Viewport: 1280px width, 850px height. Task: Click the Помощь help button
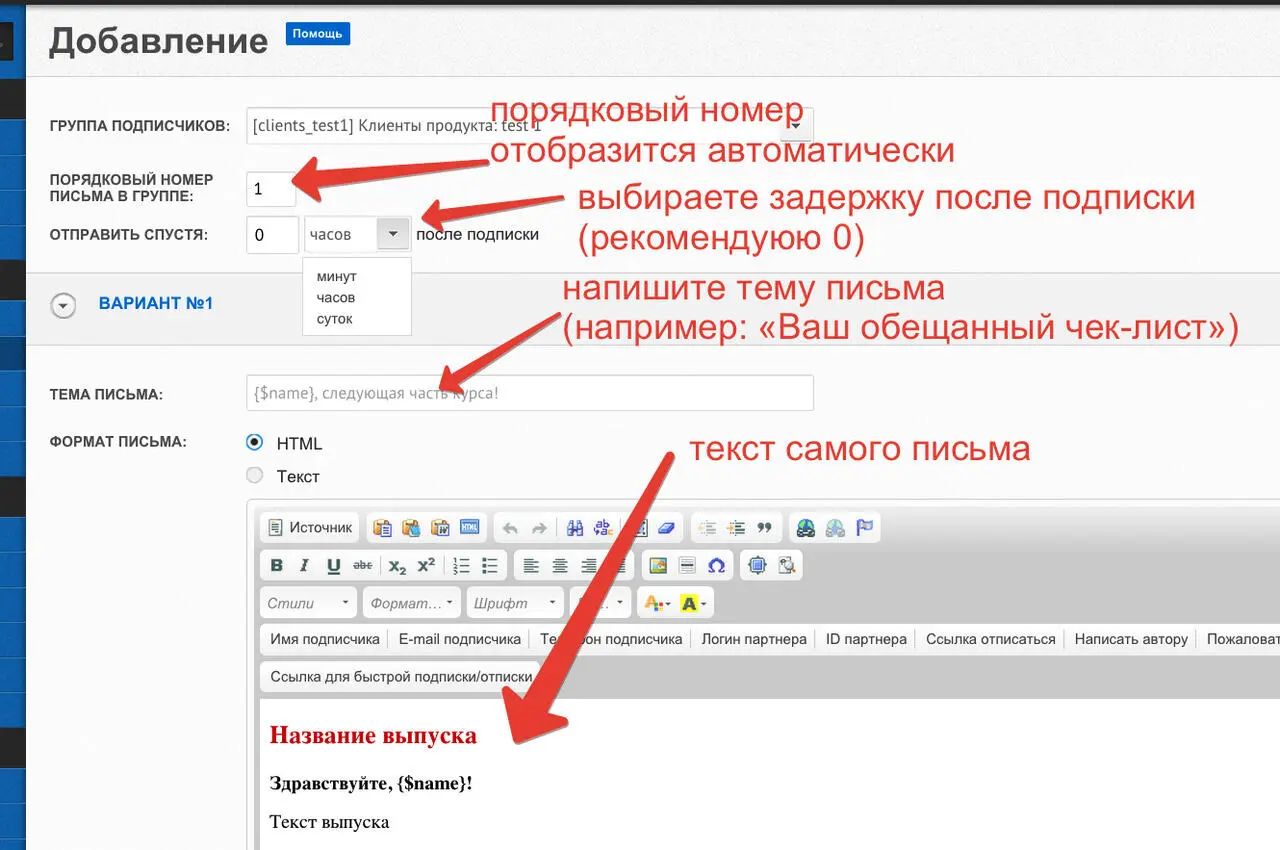coord(317,33)
